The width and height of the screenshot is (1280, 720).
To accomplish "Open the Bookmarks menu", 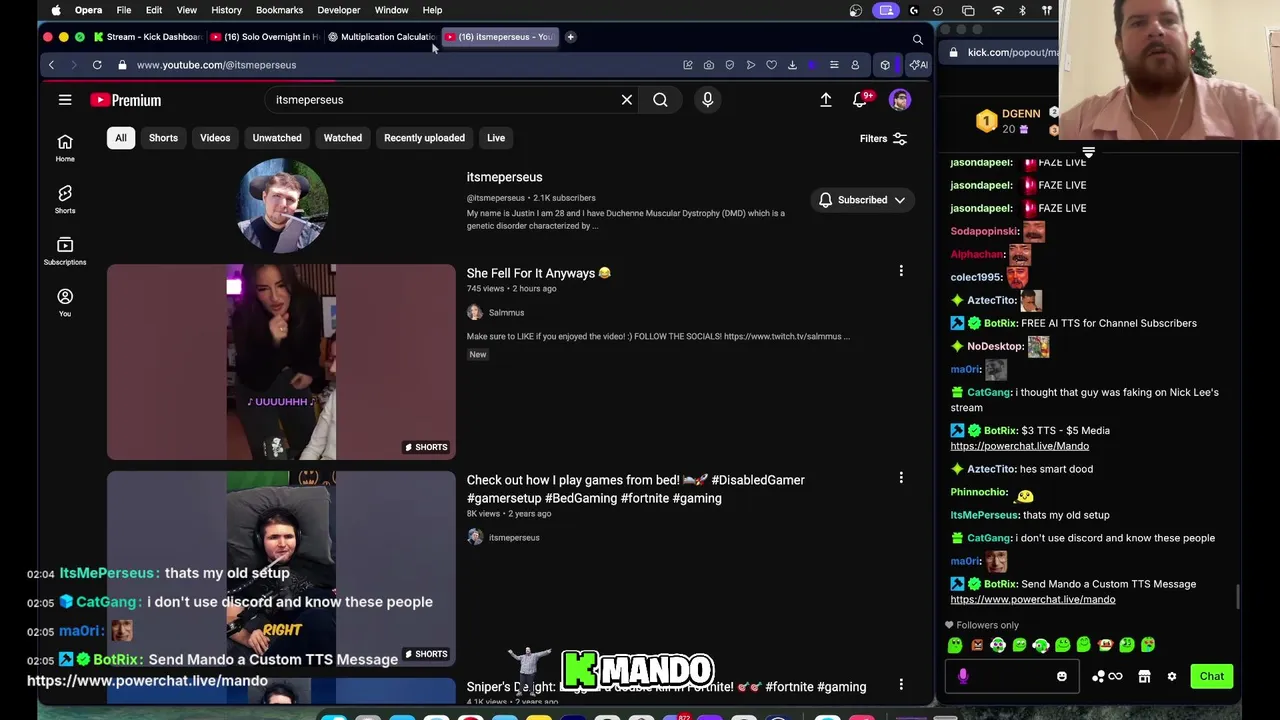I will [x=279, y=10].
